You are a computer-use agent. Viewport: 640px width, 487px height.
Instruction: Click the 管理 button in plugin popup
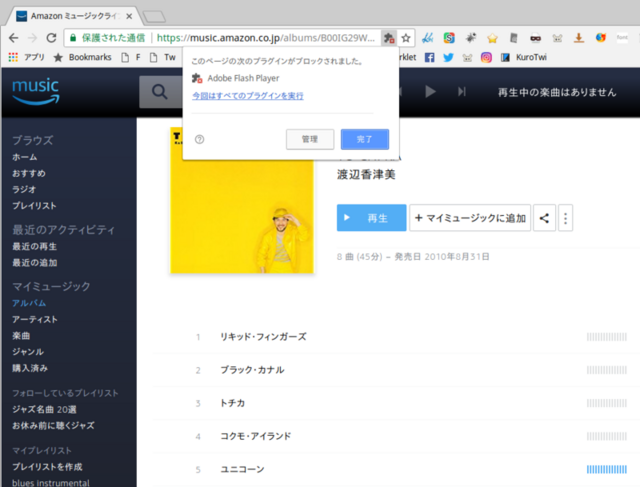(310, 139)
